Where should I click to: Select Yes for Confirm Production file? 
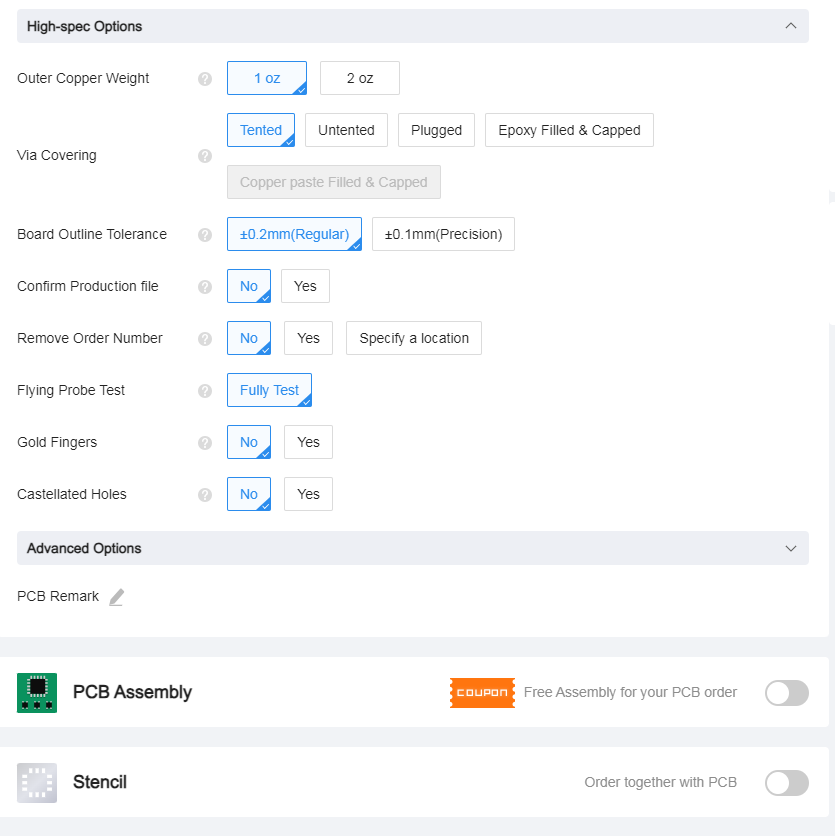point(305,286)
